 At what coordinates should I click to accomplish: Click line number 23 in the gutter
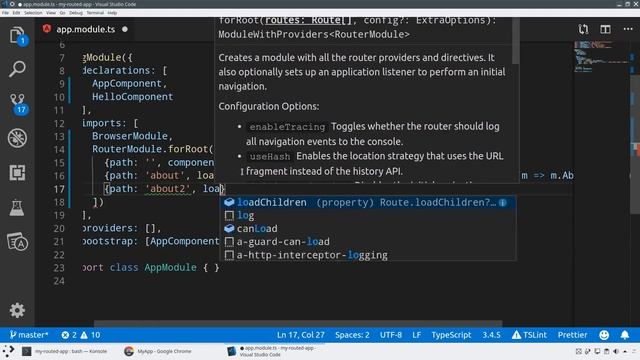[x=59, y=268]
